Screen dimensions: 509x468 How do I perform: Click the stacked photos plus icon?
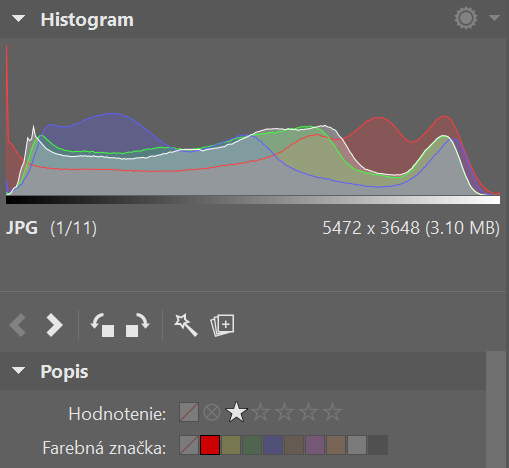pyautogui.click(x=222, y=325)
